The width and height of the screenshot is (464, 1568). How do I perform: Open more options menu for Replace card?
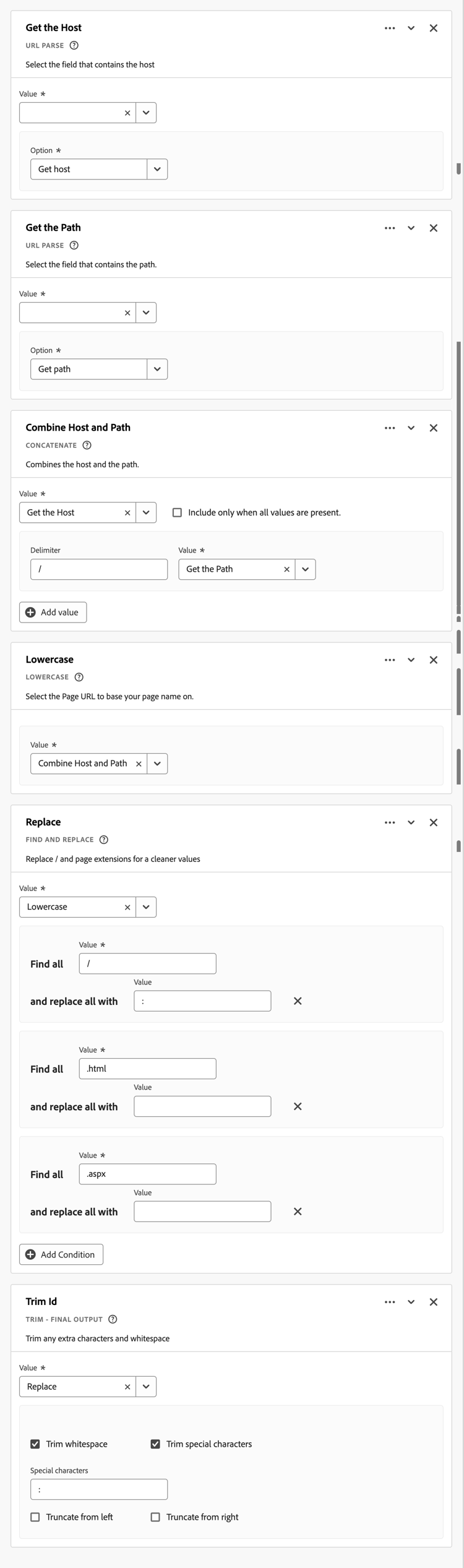coord(390,822)
